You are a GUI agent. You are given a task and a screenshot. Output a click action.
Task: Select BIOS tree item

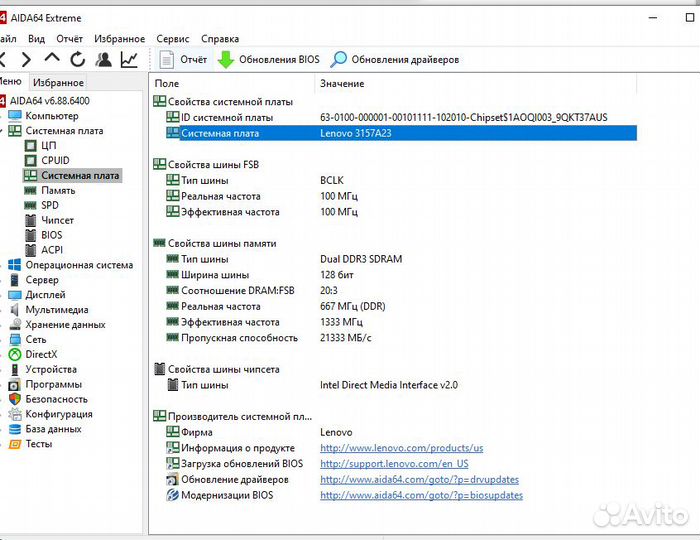52,235
